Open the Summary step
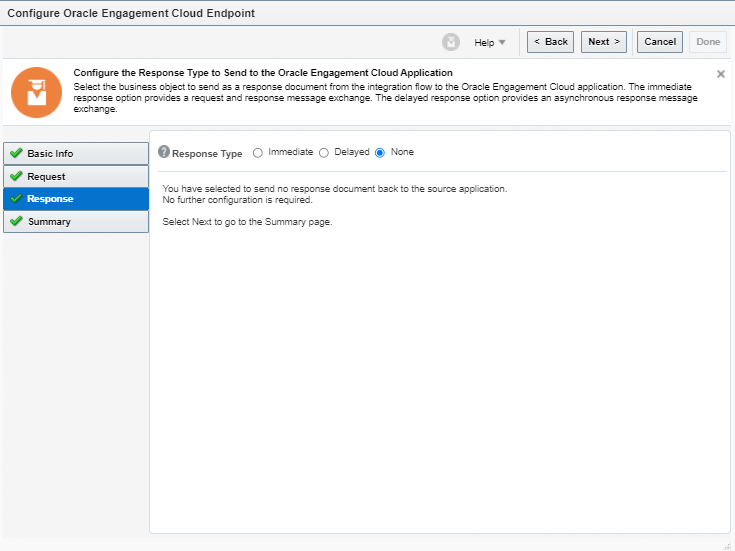This screenshot has height=551, width=735. [x=76, y=221]
